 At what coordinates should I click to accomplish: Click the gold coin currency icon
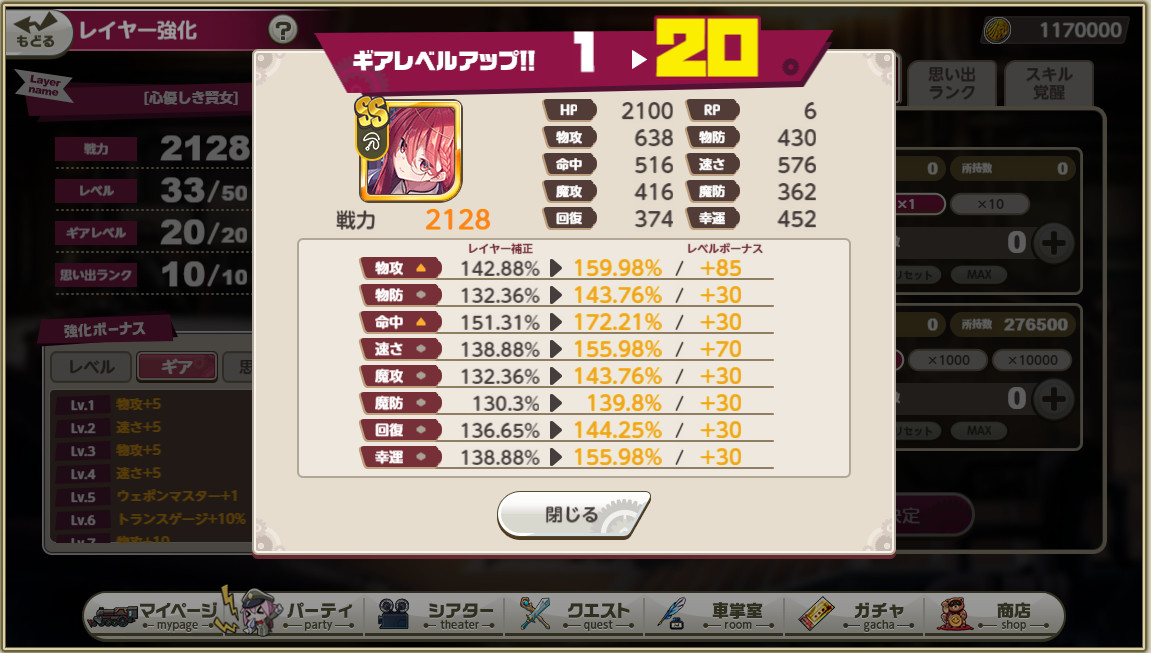point(997,30)
